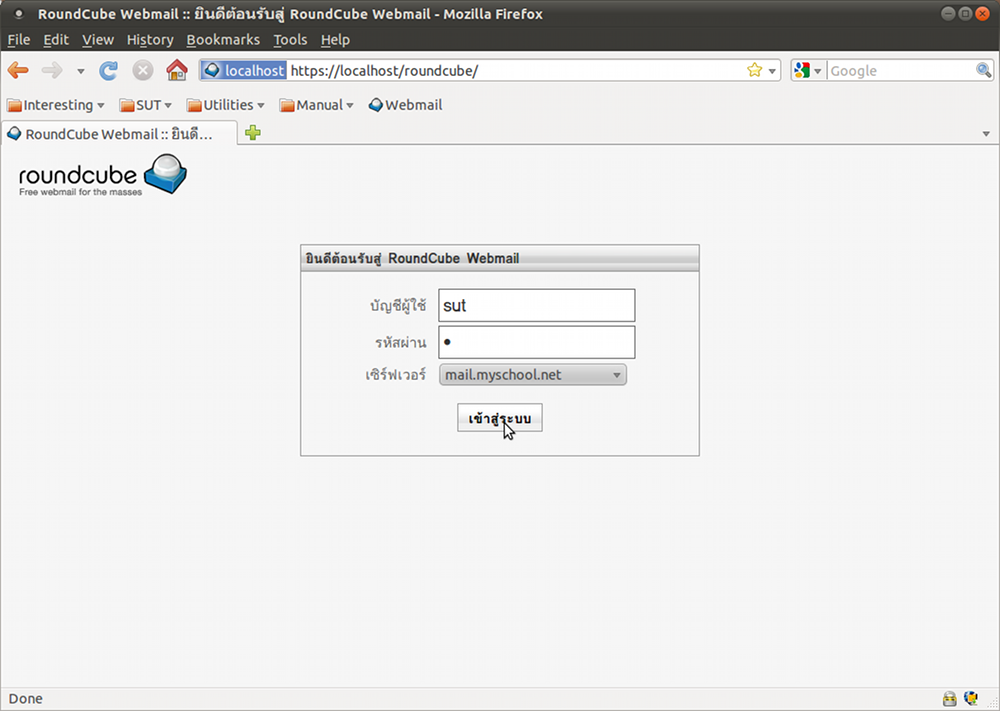
Task: Click the roundcube logo image
Action: click(103, 174)
